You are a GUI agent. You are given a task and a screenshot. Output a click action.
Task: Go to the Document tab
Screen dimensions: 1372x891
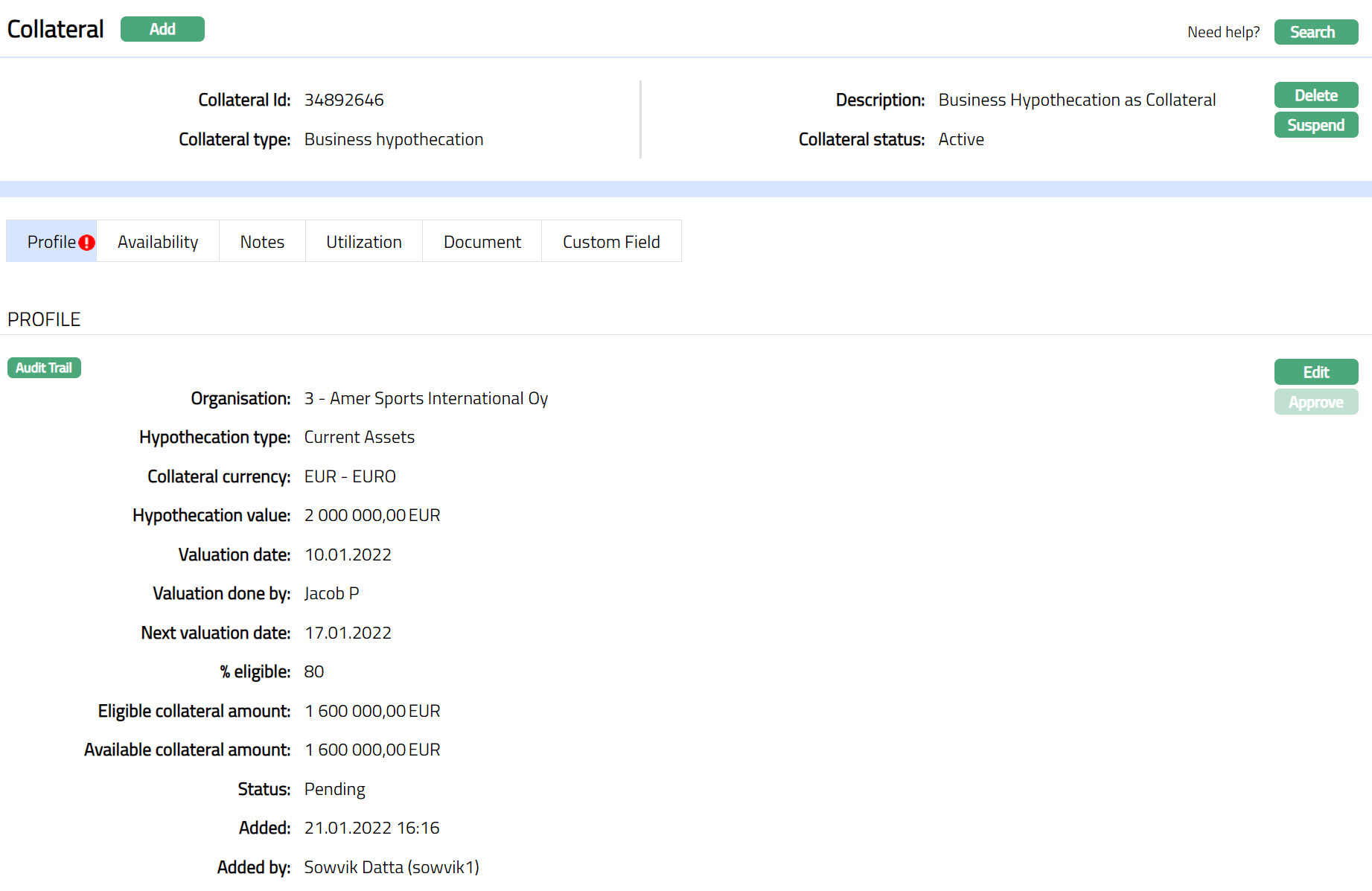[482, 242]
